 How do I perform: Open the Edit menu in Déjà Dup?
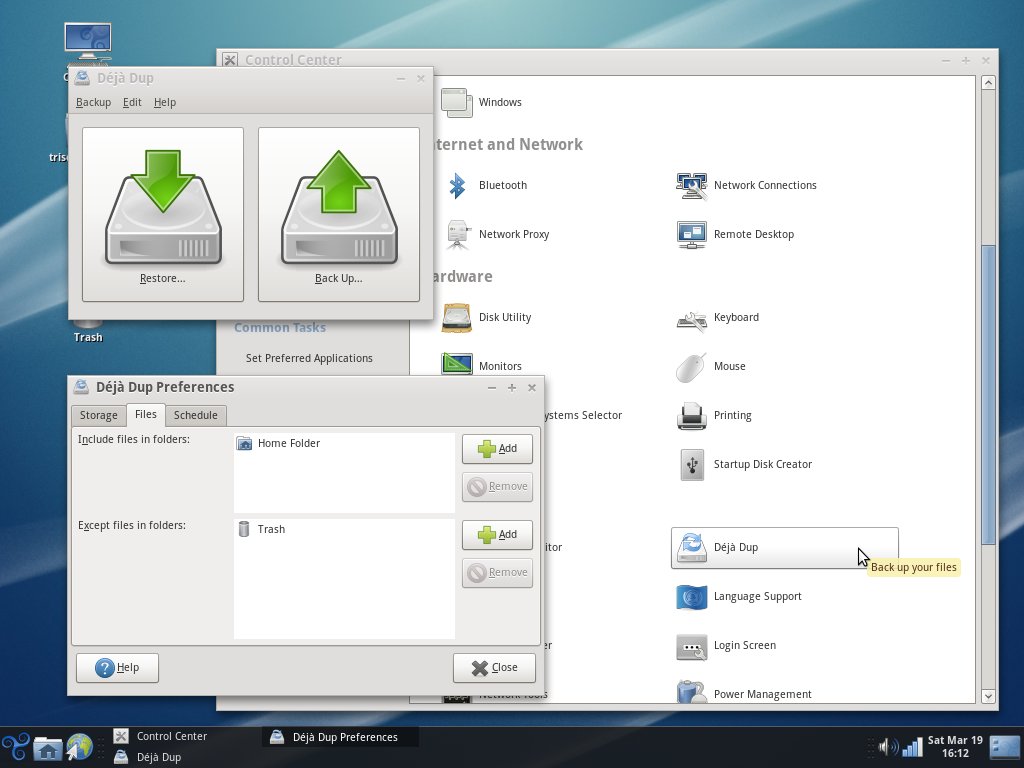tap(132, 103)
